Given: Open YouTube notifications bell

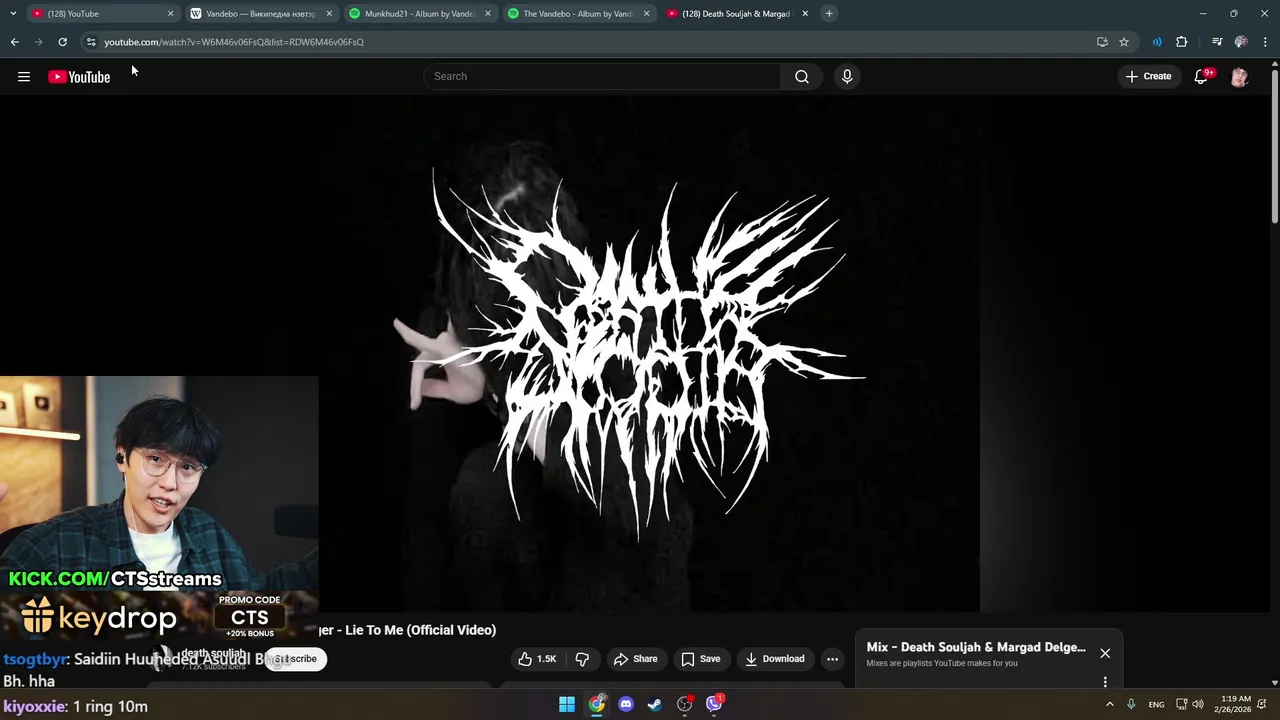Looking at the screenshot, I should click(x=1201, y=77).
